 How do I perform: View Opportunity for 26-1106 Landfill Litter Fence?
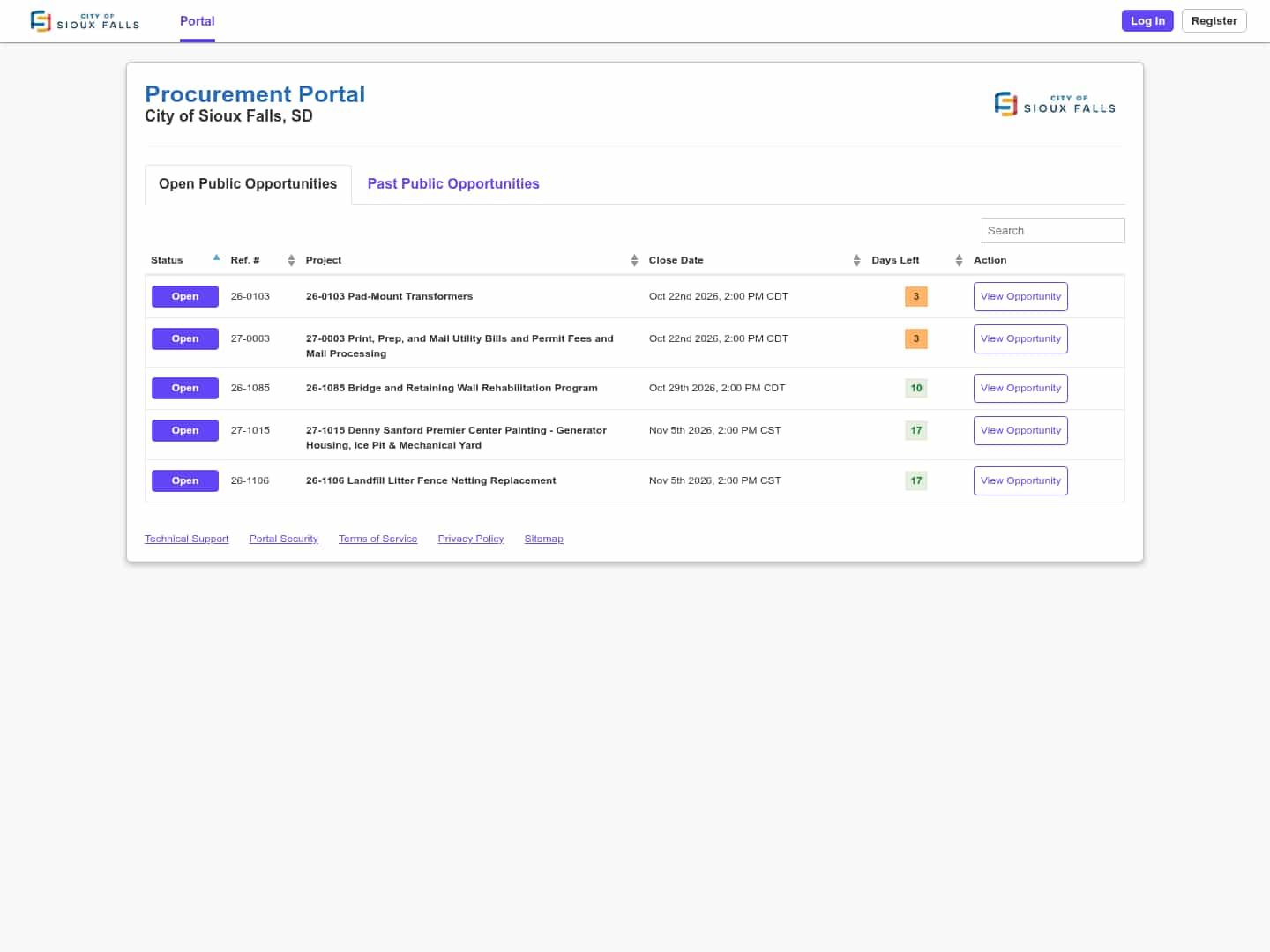(x=1020, y=480)
